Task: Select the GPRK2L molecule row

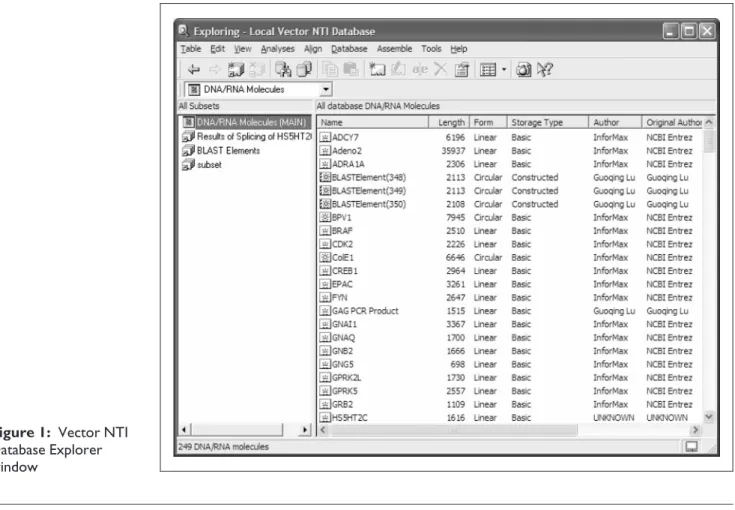Action: tap(510, 377)
